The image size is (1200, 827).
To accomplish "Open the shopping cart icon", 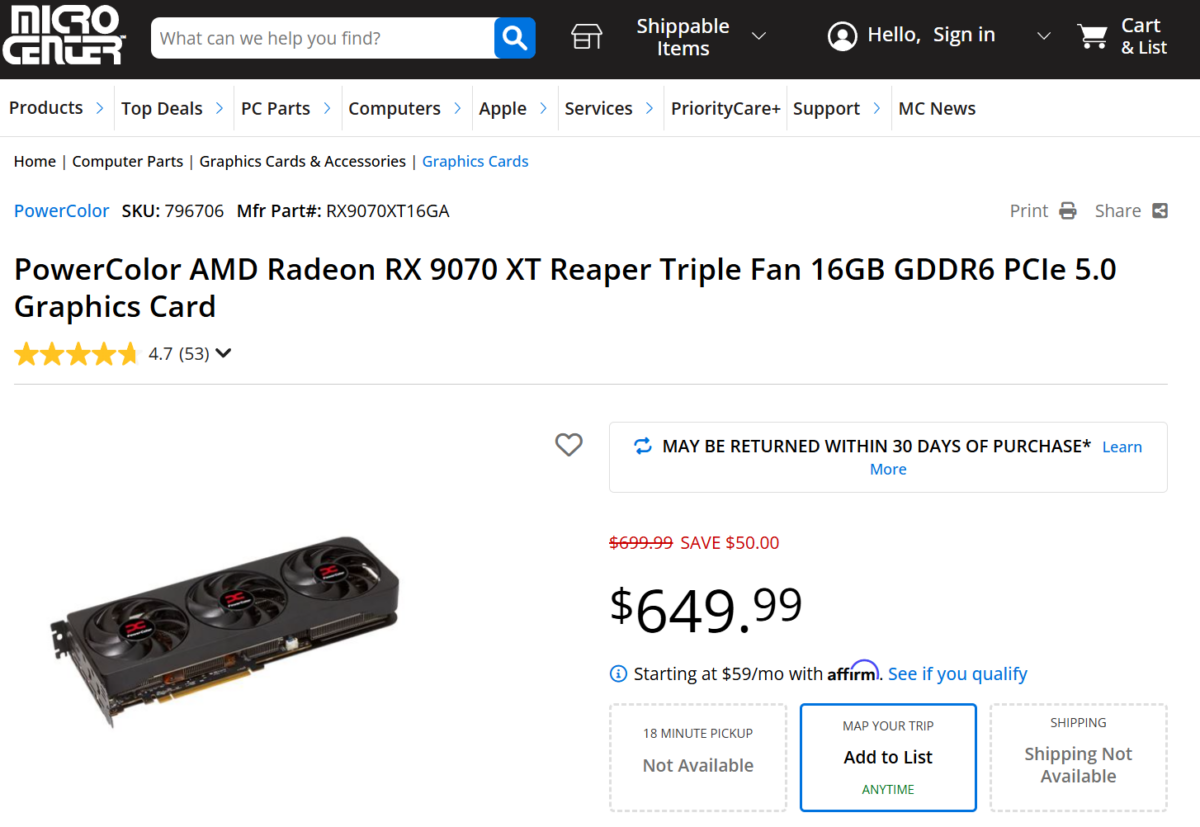I will click(1092, 37).
